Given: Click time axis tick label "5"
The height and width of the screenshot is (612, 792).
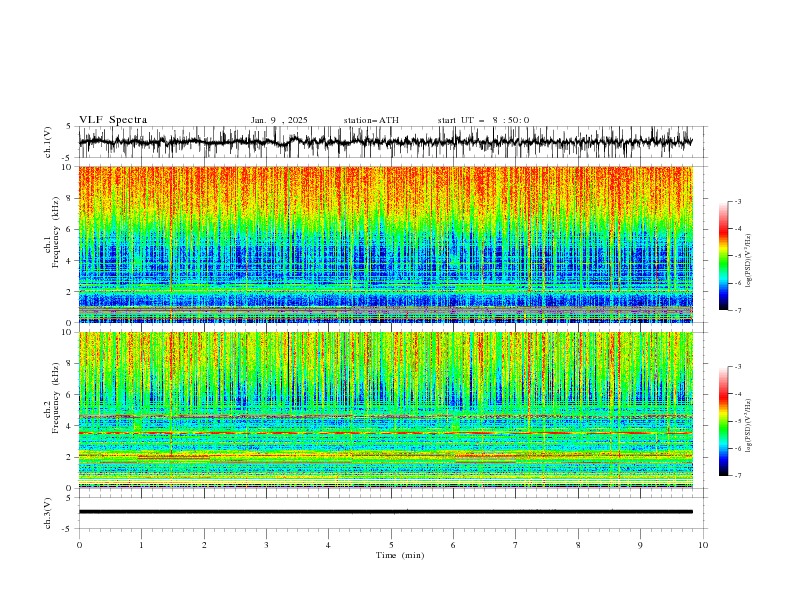Looking at the screenshot, I should tap(391, 545).
